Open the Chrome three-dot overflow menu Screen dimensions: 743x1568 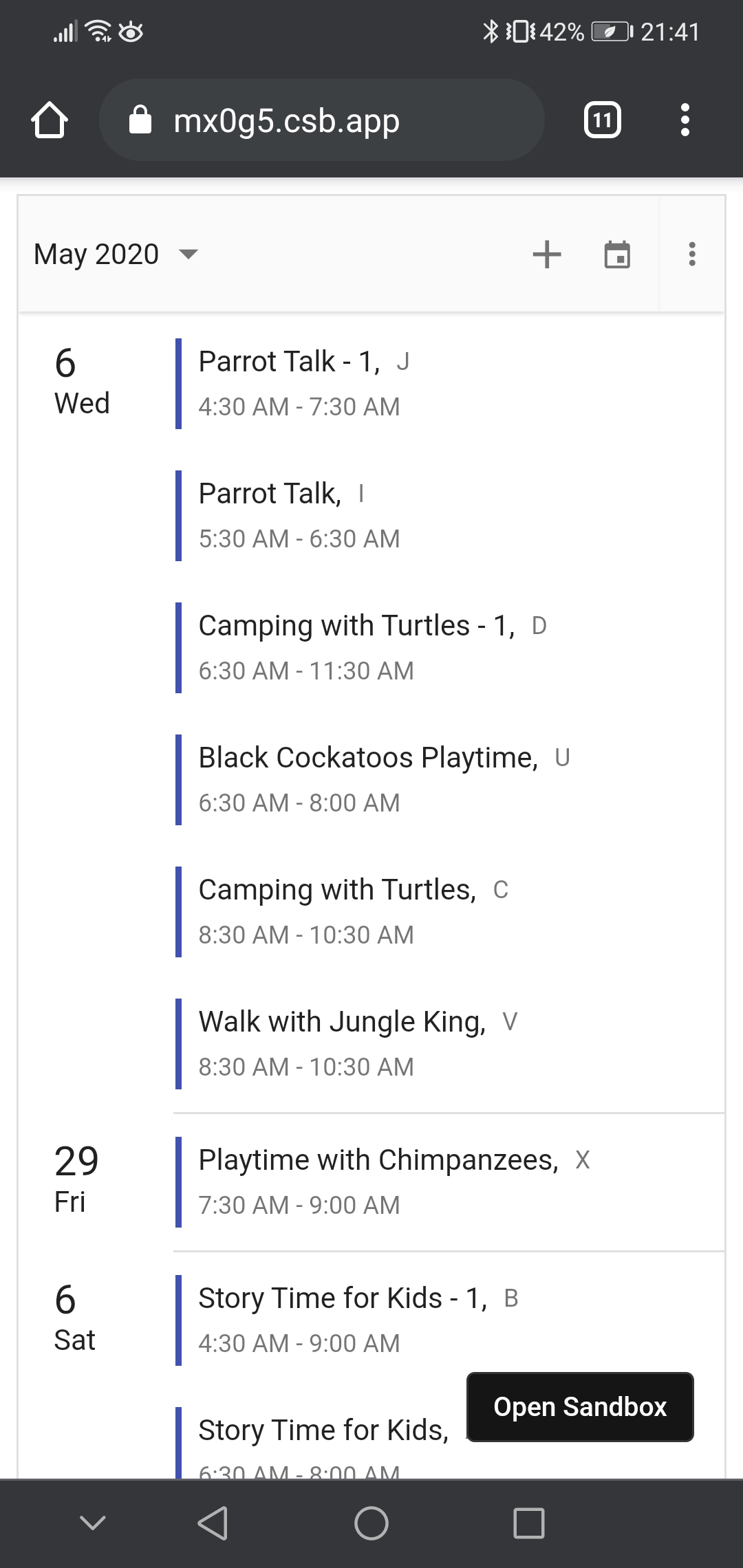click(x=685, y=120)
